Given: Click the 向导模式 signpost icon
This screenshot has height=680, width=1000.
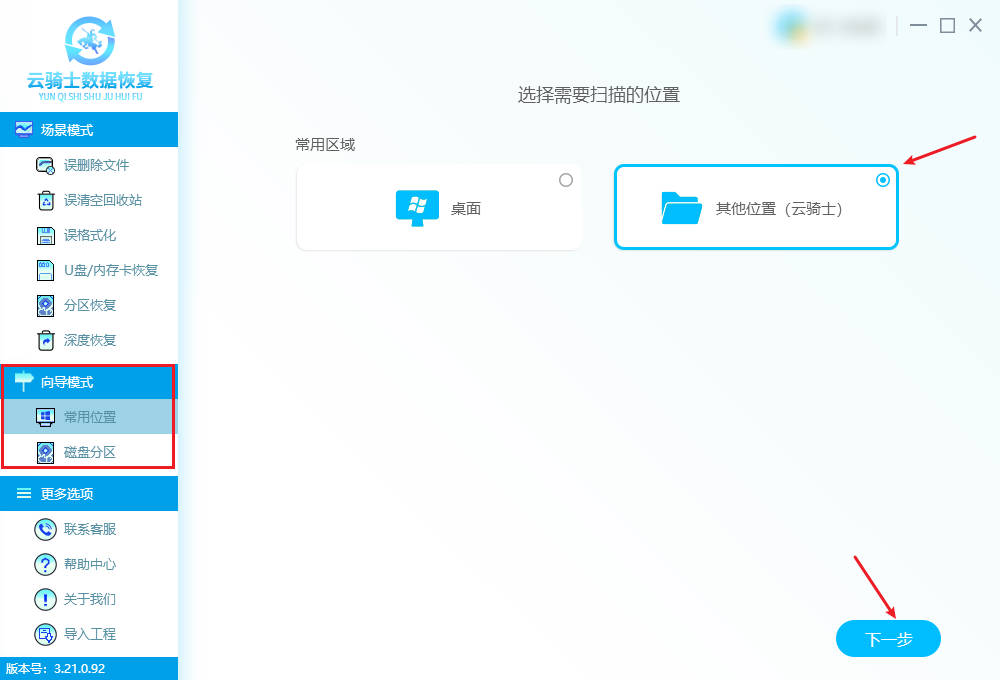Looking at the screenshot, I should point(24,381).
